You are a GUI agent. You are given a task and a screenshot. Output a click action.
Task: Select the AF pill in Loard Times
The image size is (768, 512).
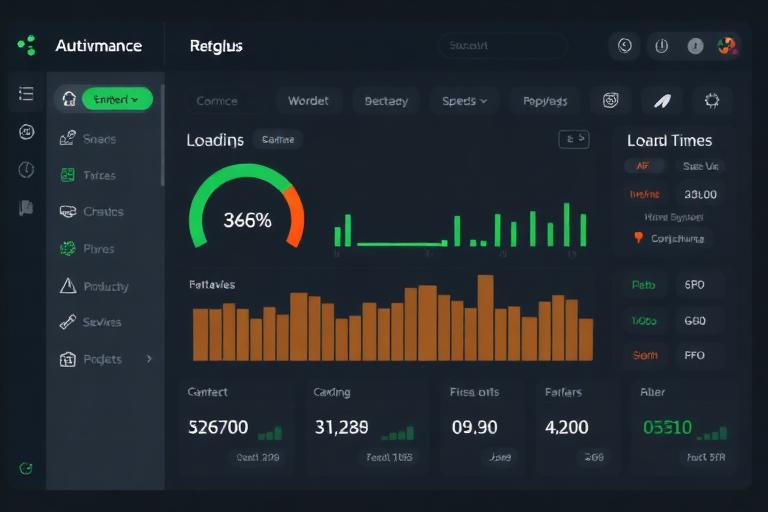pyautogui.click(x=643, y=166)
